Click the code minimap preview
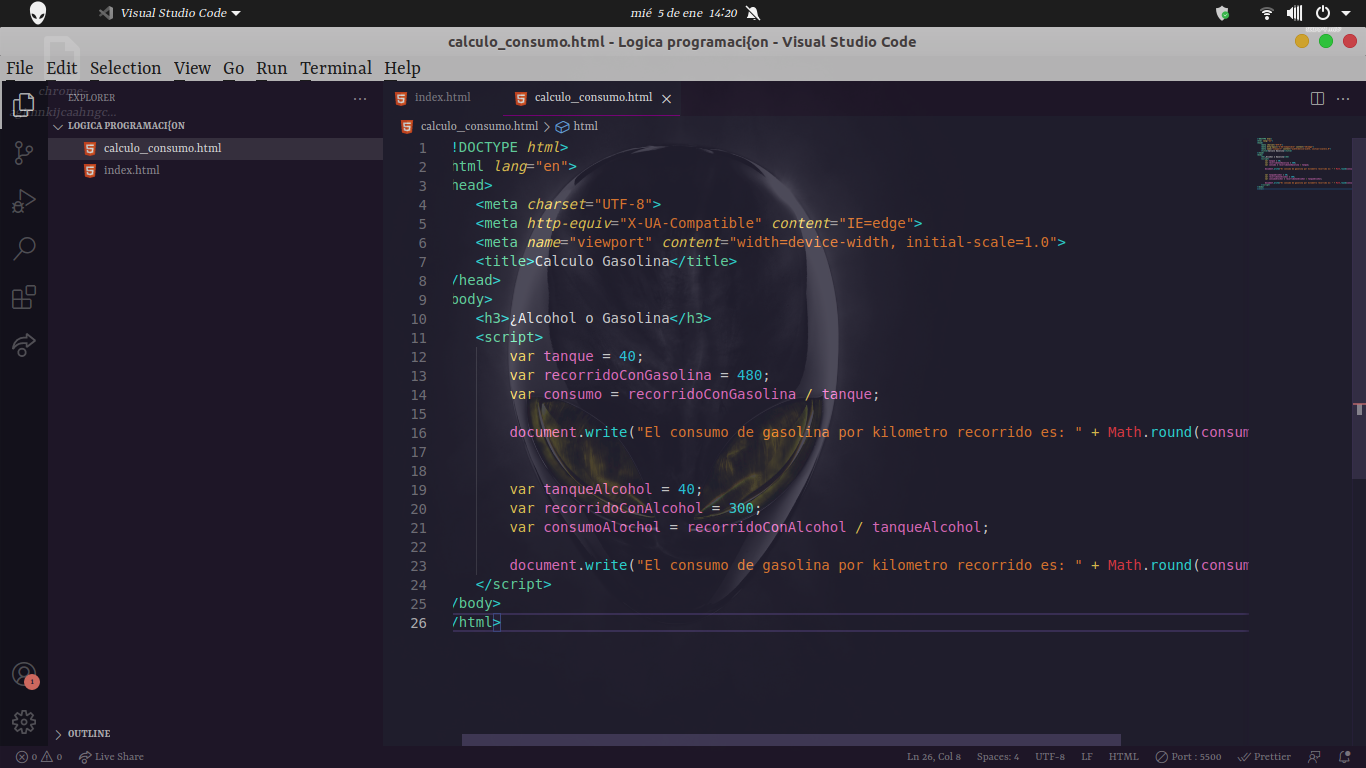 (1305, 163)
